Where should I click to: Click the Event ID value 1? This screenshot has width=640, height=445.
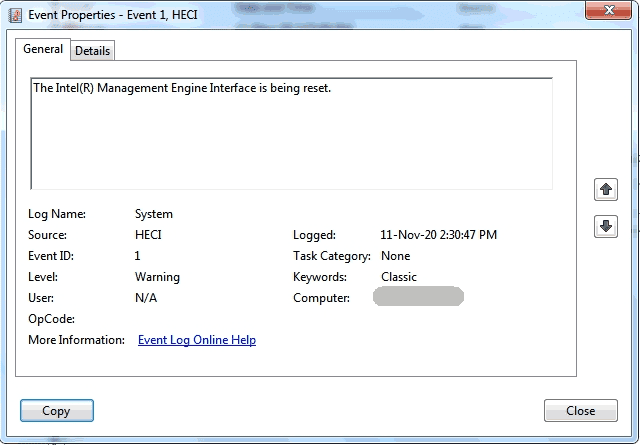(138, 256)
